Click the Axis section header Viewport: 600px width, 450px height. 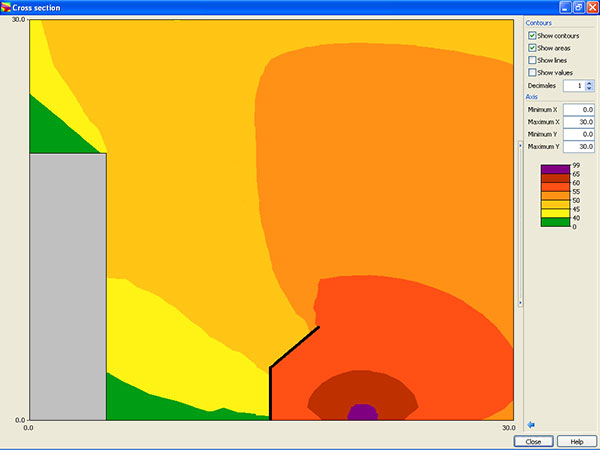point(532,97)
